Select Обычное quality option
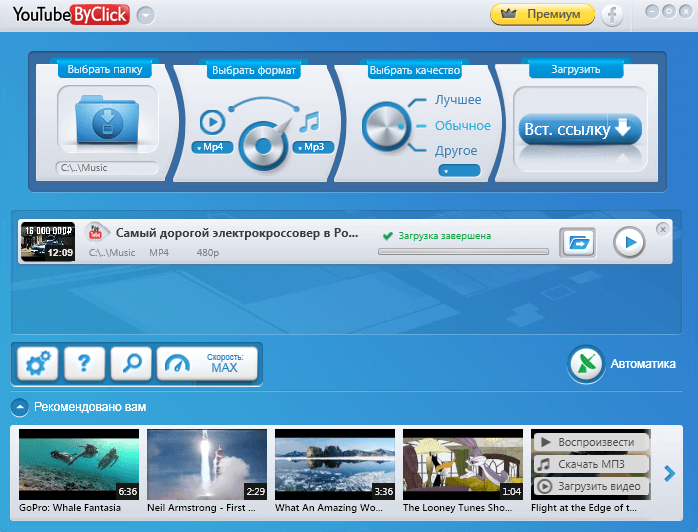 462,126
